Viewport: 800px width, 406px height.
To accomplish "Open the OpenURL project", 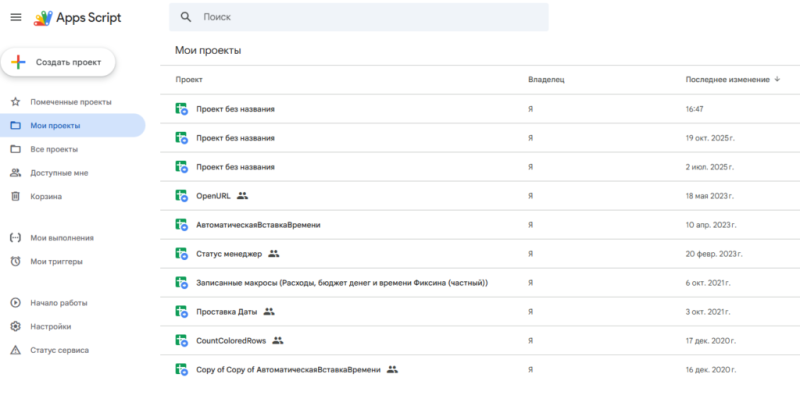I will pyautogui.click(x=213, y=196).
